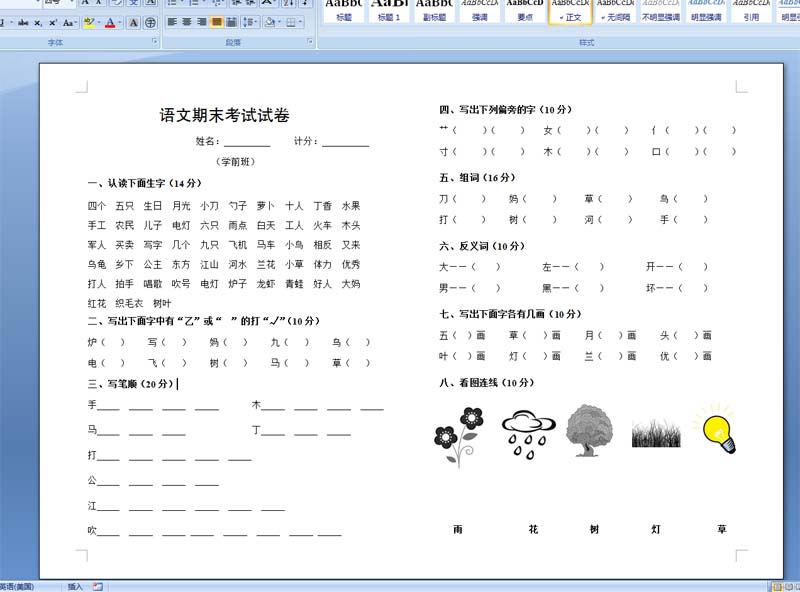Viewport: 800px width, 592px height.
Task: Click the label 草 under pictures
Action: point(721,529)
